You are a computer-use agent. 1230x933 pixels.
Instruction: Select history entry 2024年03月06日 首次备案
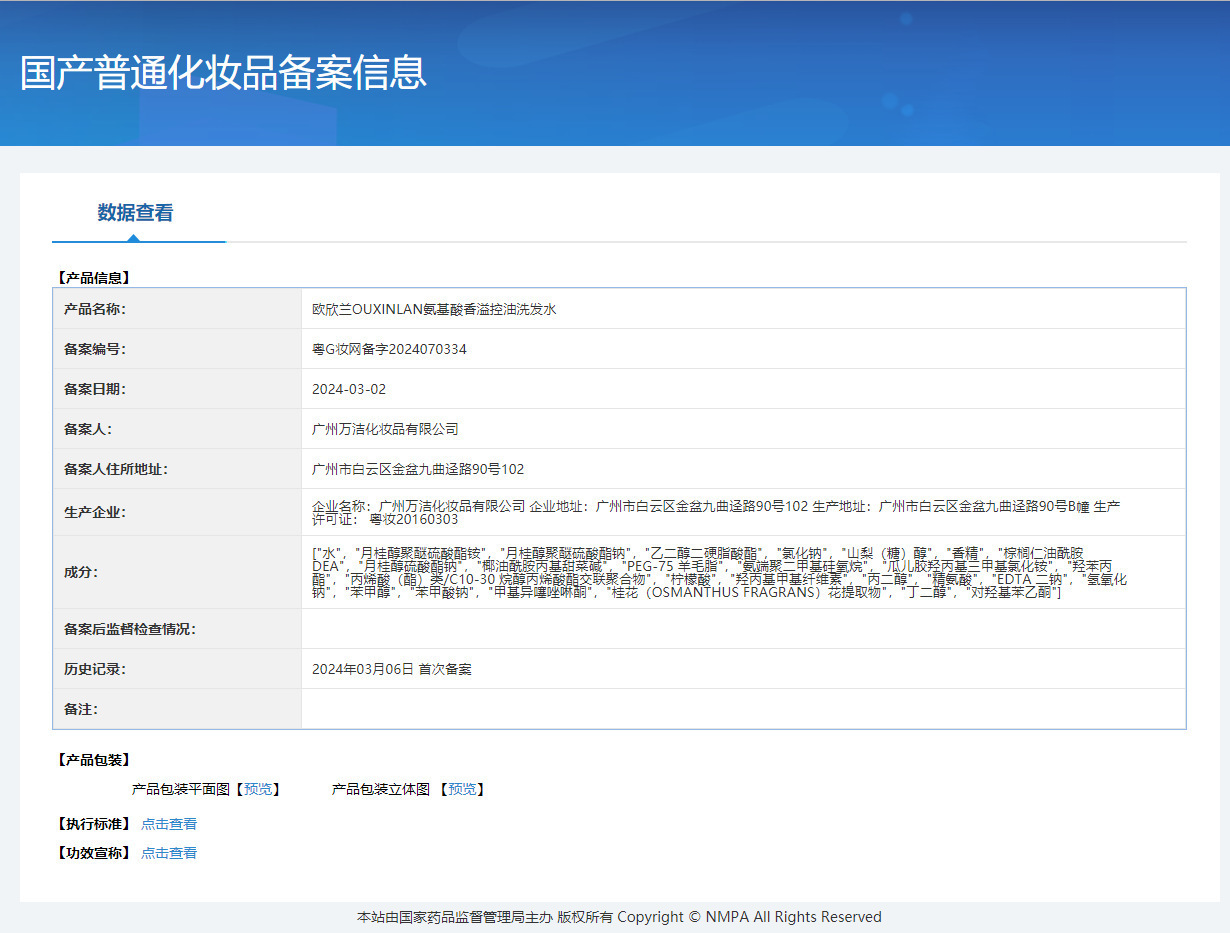point(392,669)
